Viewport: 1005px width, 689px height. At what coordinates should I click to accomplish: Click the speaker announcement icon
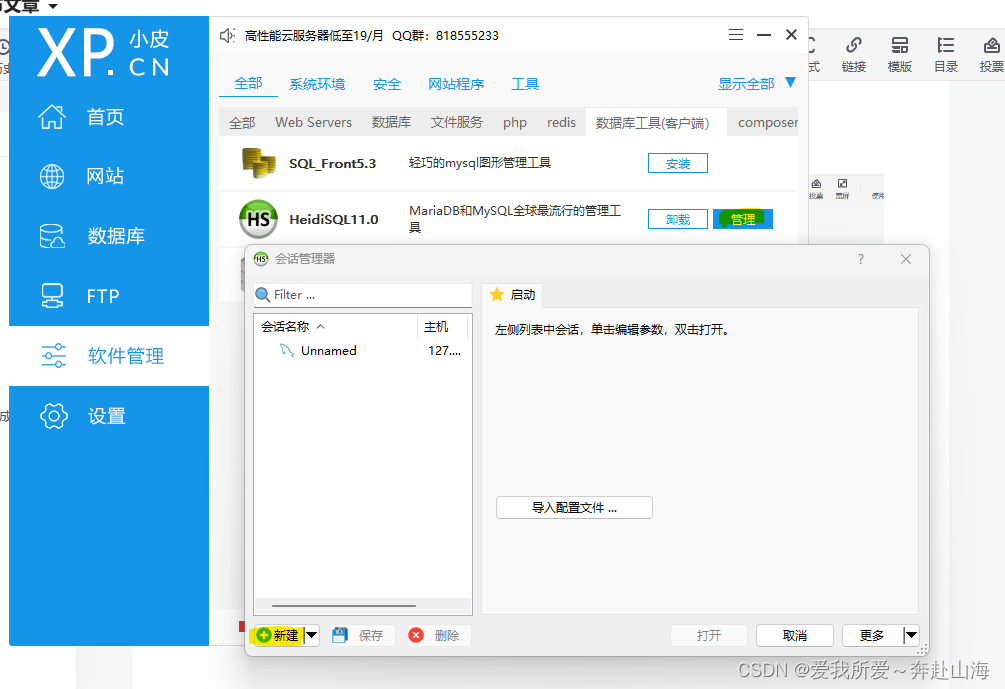click(x=227, y=35)
